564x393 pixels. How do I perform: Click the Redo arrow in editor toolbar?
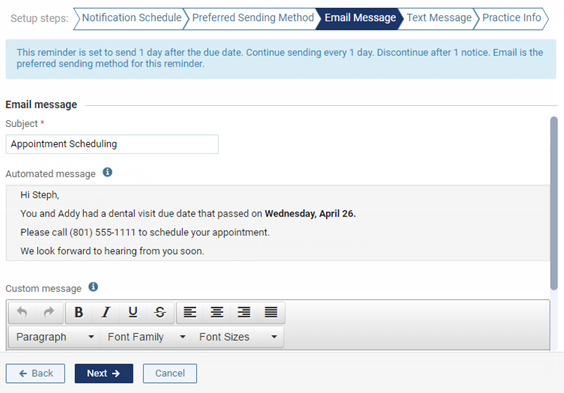49,312
